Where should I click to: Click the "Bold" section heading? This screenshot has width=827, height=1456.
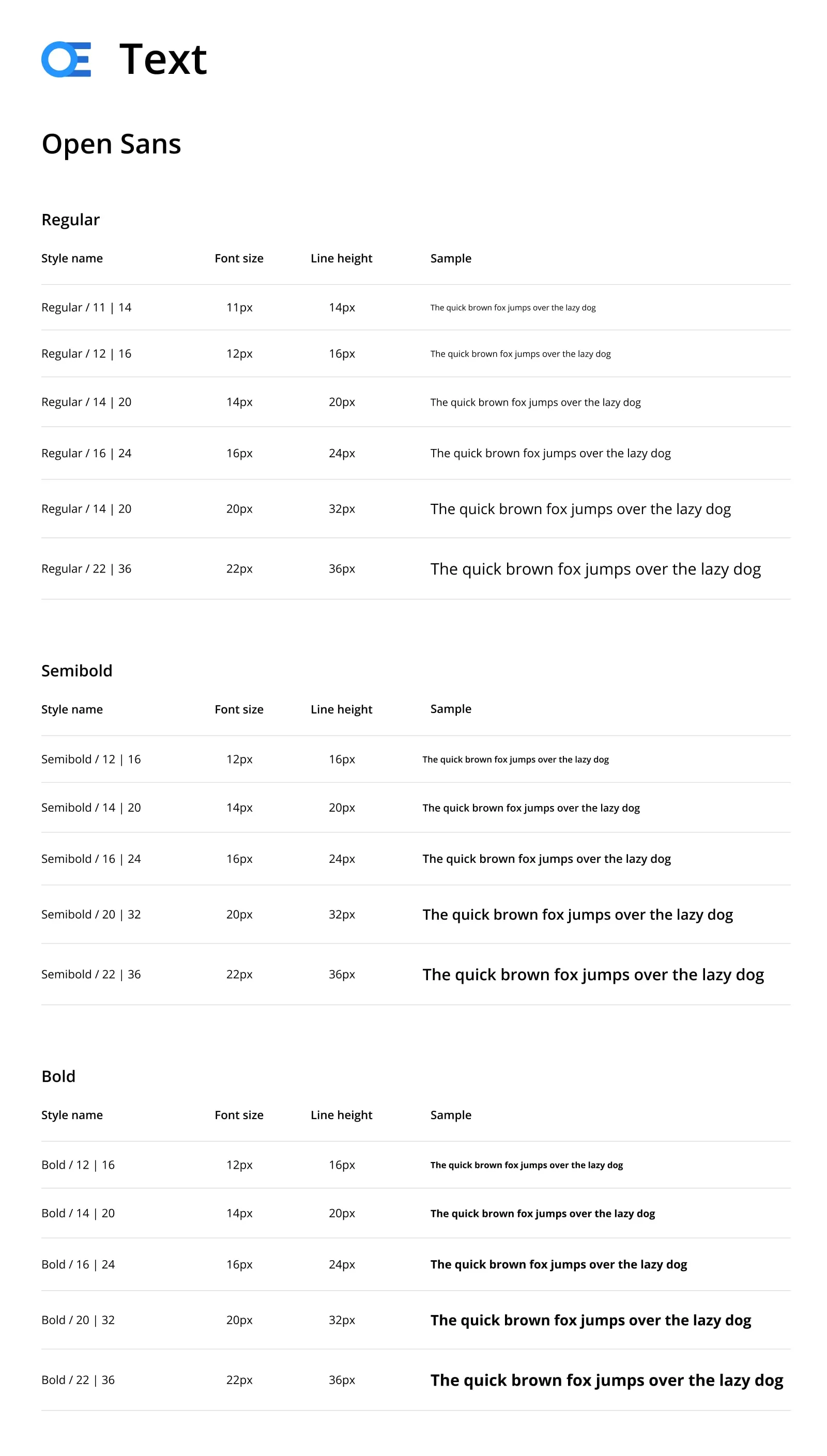click(x=58, y=1076)
